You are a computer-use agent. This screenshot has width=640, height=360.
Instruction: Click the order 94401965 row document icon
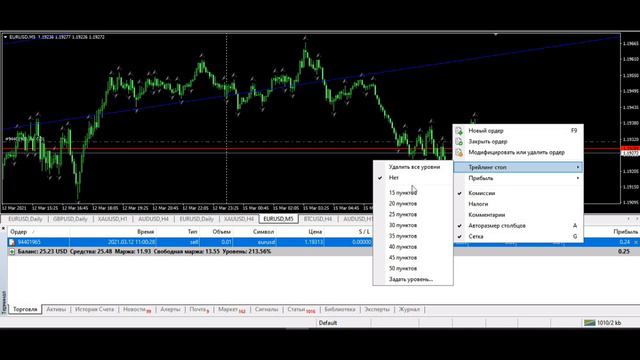coord(12,242)
